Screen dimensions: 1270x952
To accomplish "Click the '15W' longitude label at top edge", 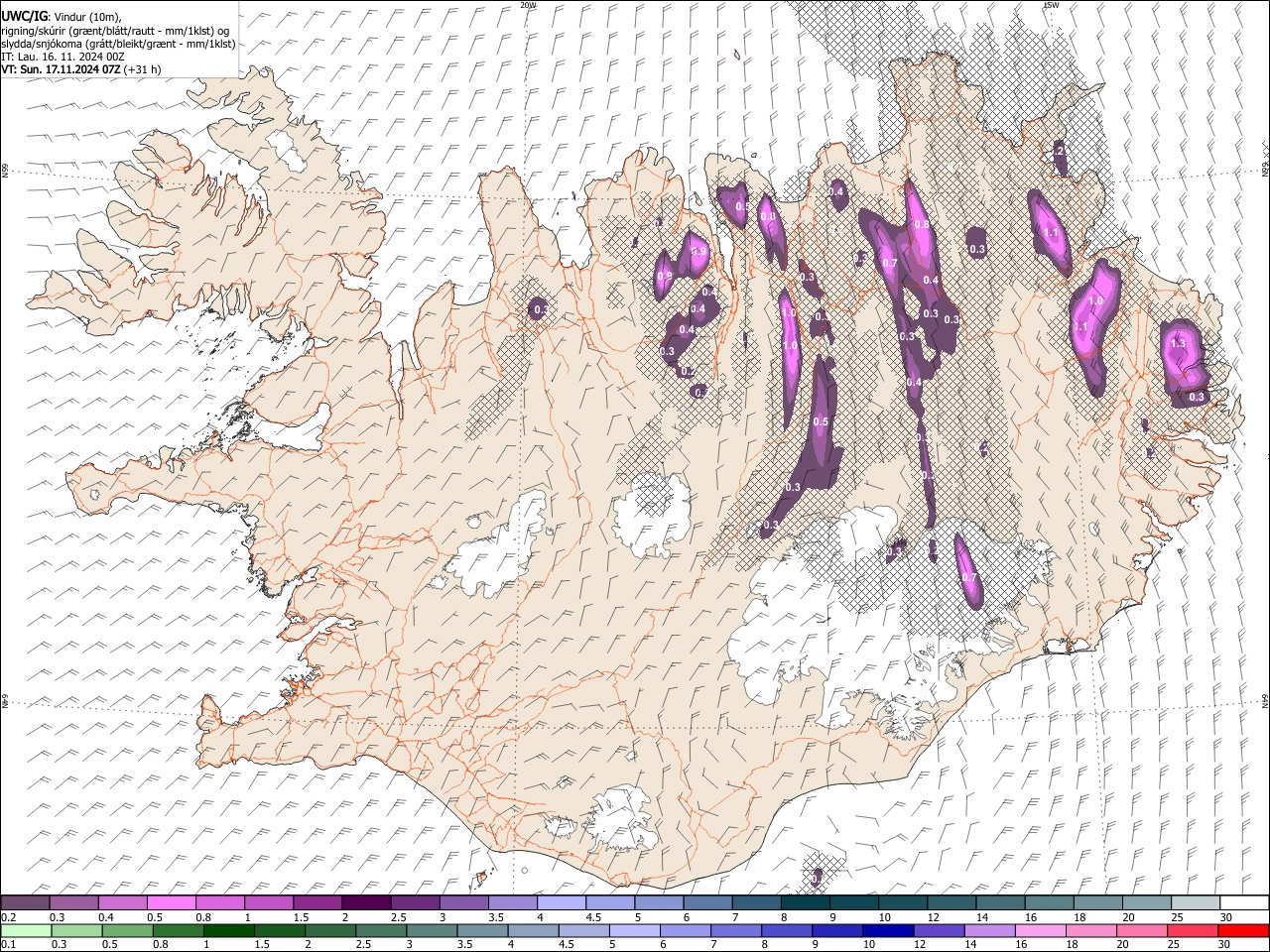I will [x=1051, y=5].
